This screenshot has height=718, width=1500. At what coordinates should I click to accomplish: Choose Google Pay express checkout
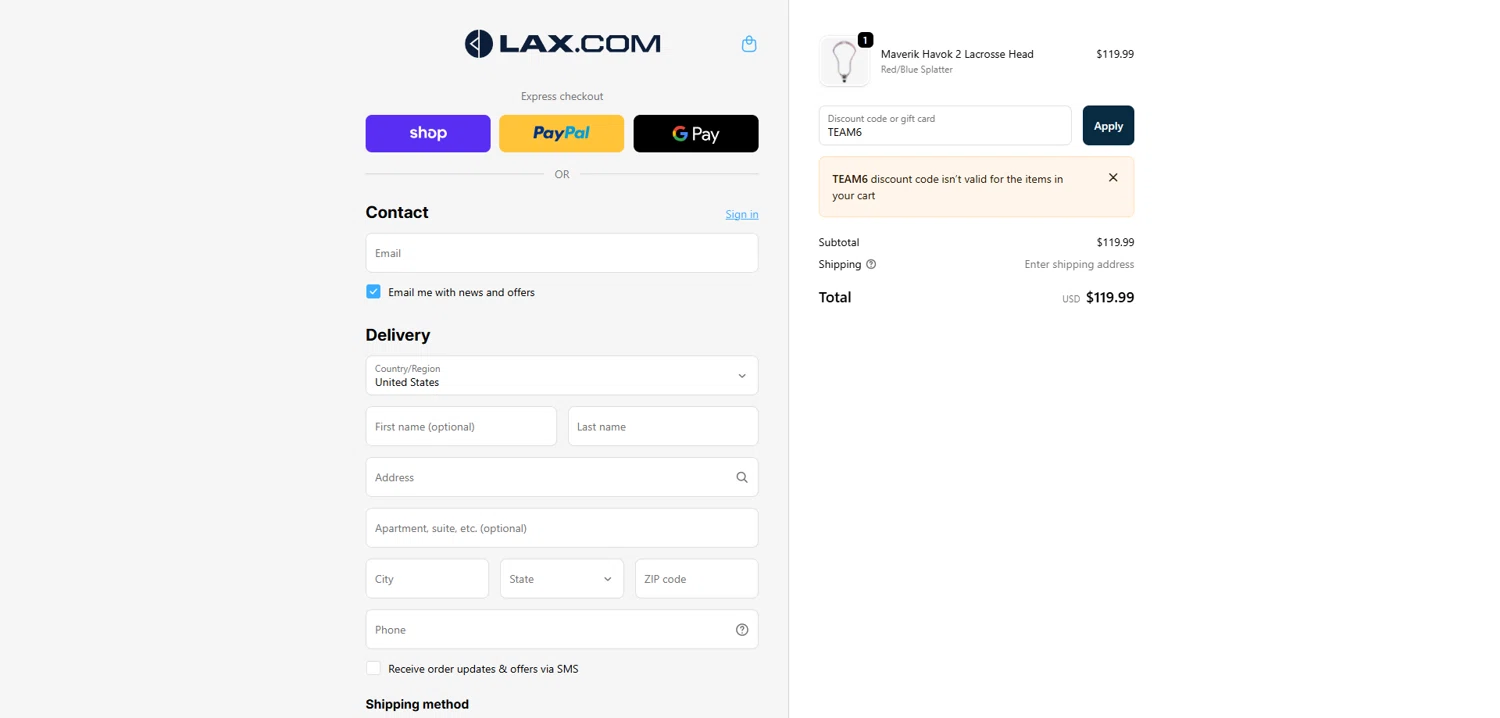point(696,133)
